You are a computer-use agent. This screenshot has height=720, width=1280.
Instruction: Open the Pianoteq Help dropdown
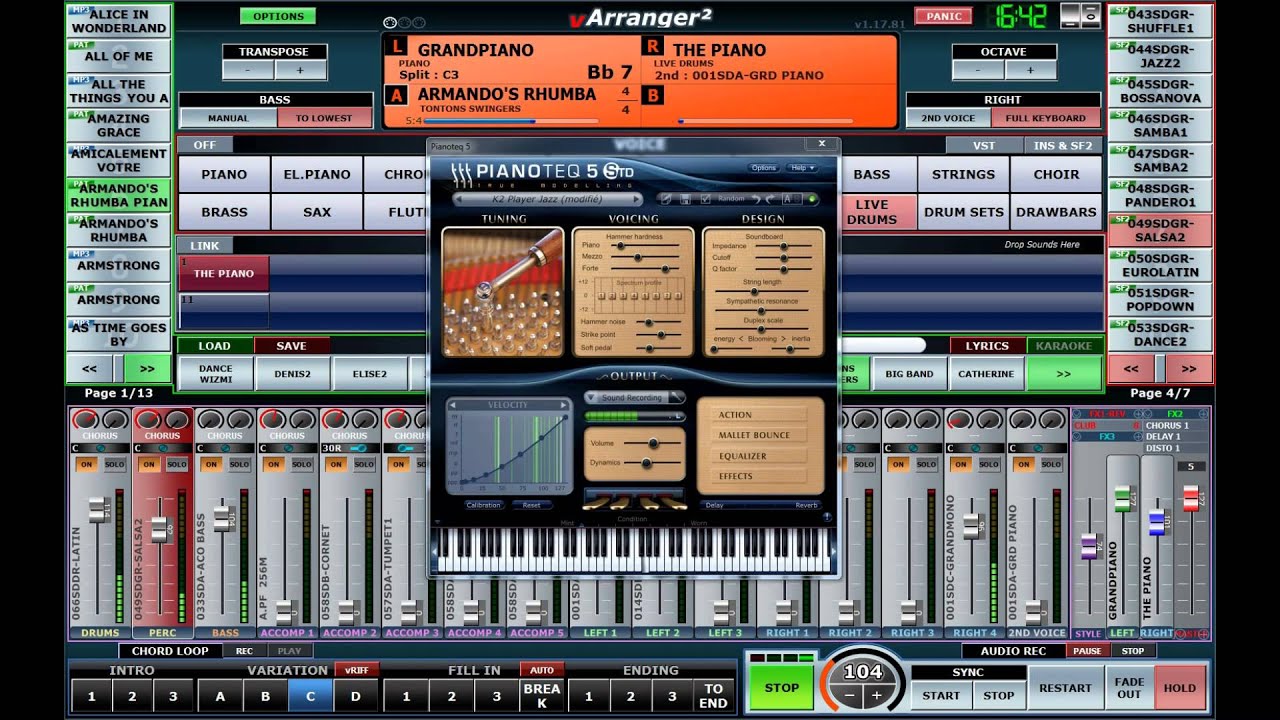pos(801,168)
